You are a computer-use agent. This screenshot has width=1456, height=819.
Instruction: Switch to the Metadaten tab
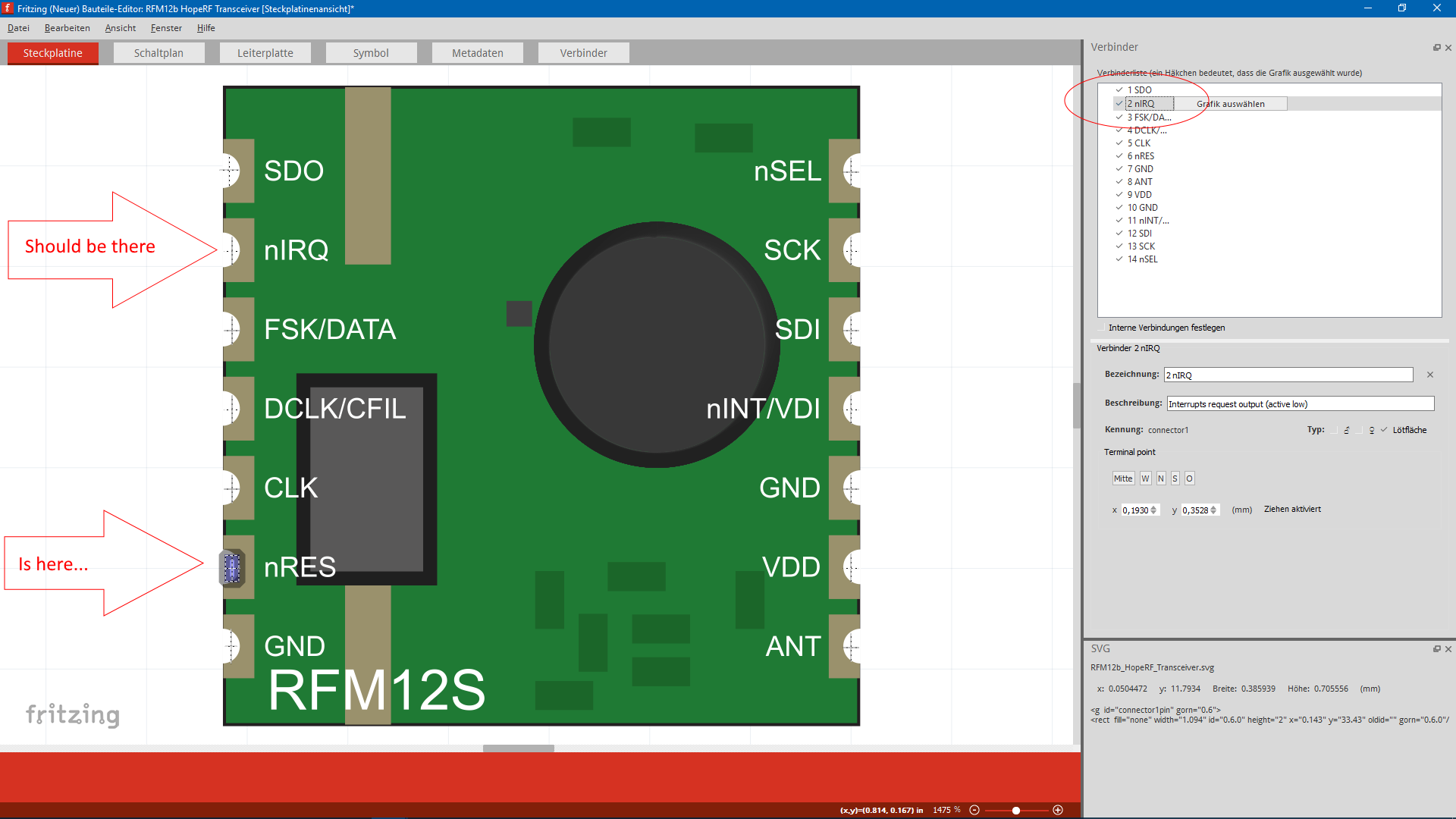477,52
